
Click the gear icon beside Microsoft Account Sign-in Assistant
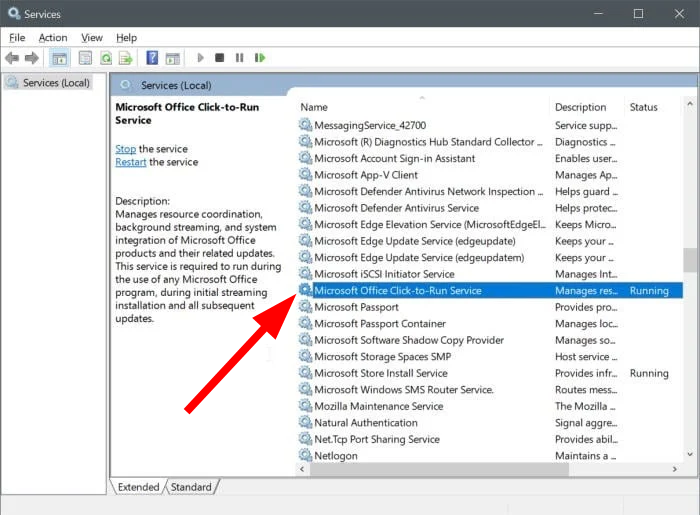[x=305, y=158]
